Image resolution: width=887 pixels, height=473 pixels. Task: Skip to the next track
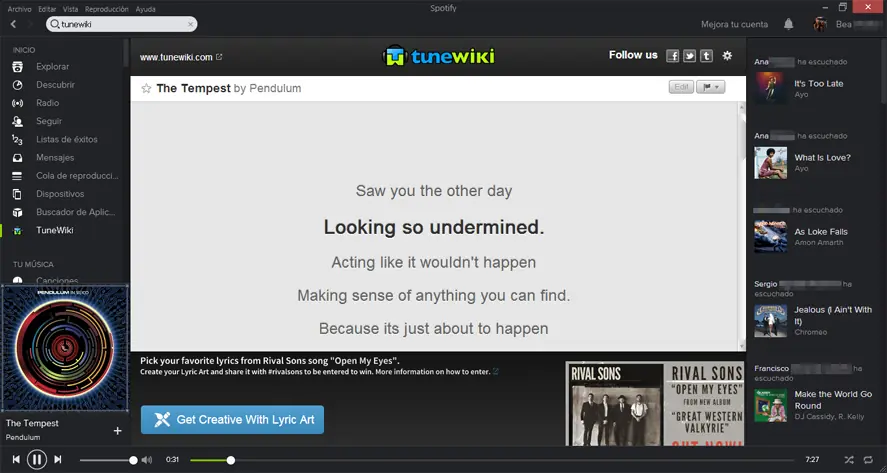coord(58,459)
